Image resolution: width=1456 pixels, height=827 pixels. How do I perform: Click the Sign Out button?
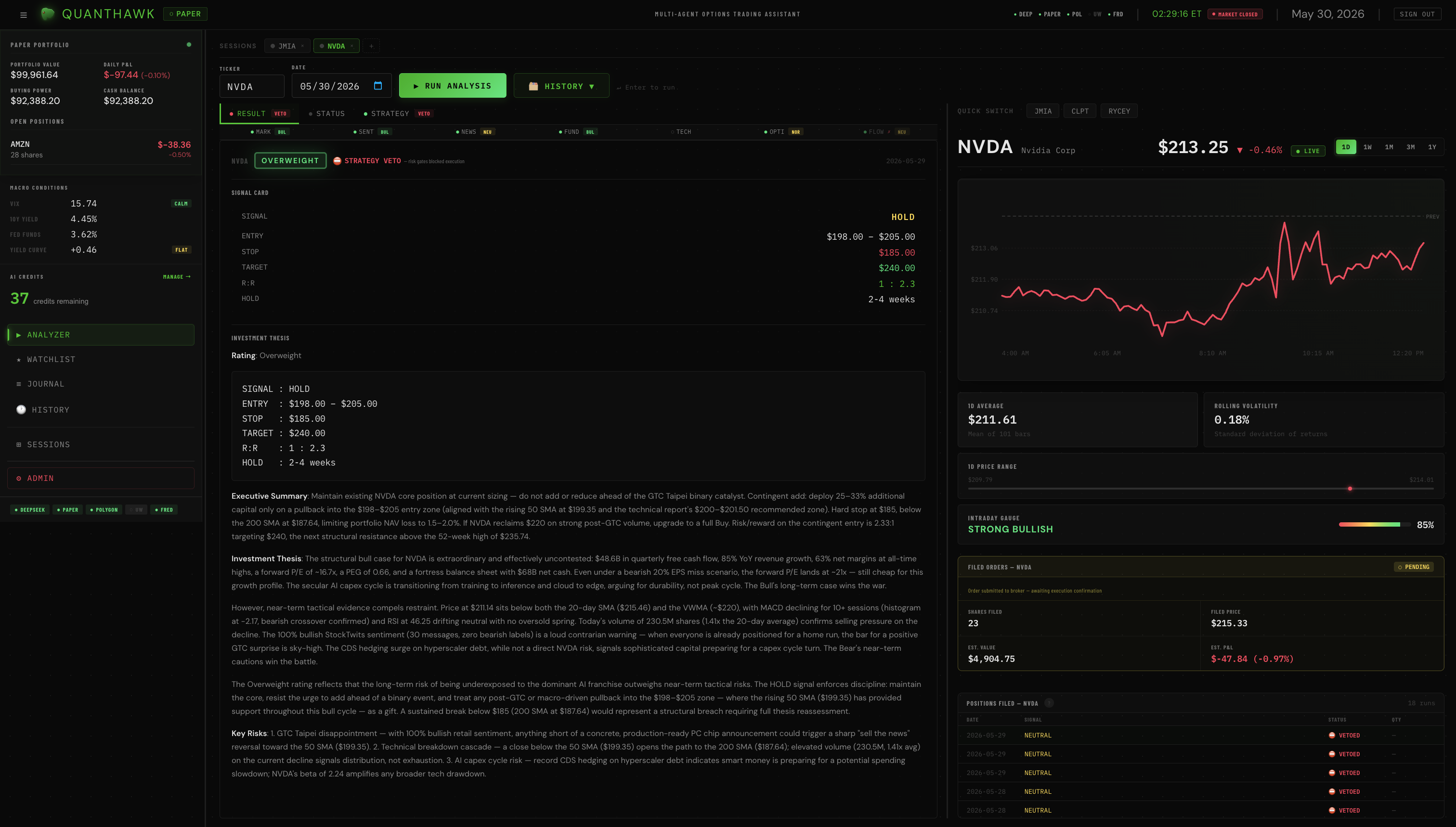tap(1417, 14)
